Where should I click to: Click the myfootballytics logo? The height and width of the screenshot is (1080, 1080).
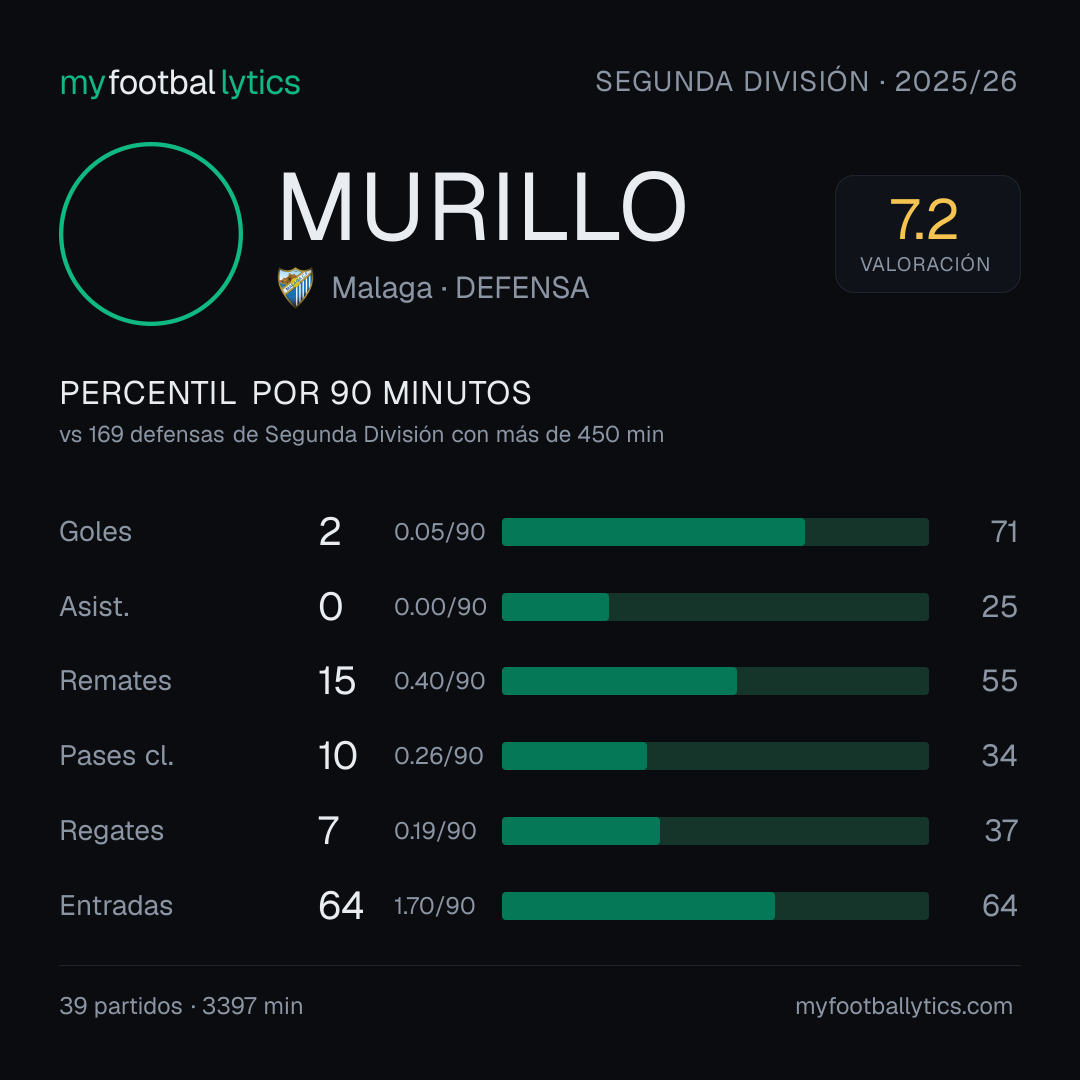(180, 83)
